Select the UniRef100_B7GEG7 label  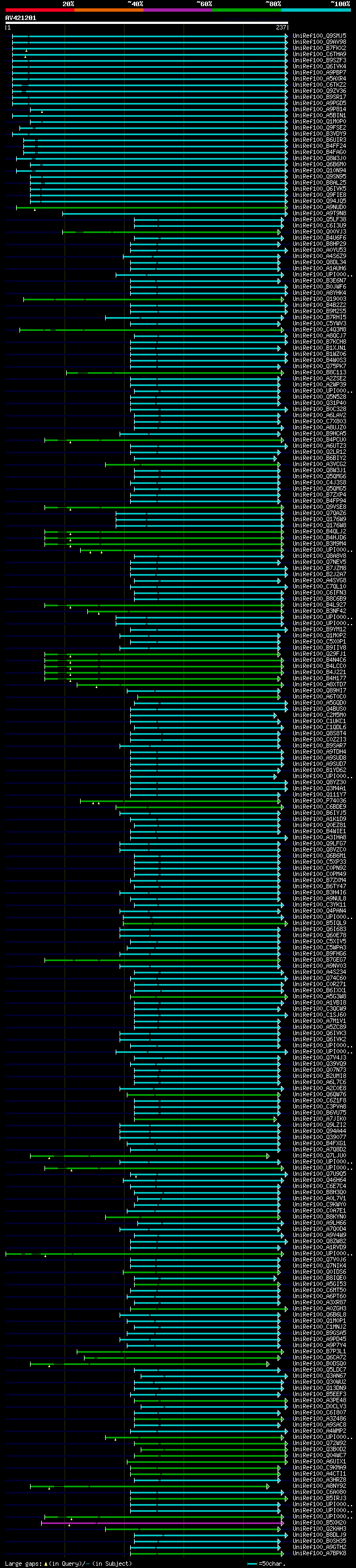[x=319, y=960]
